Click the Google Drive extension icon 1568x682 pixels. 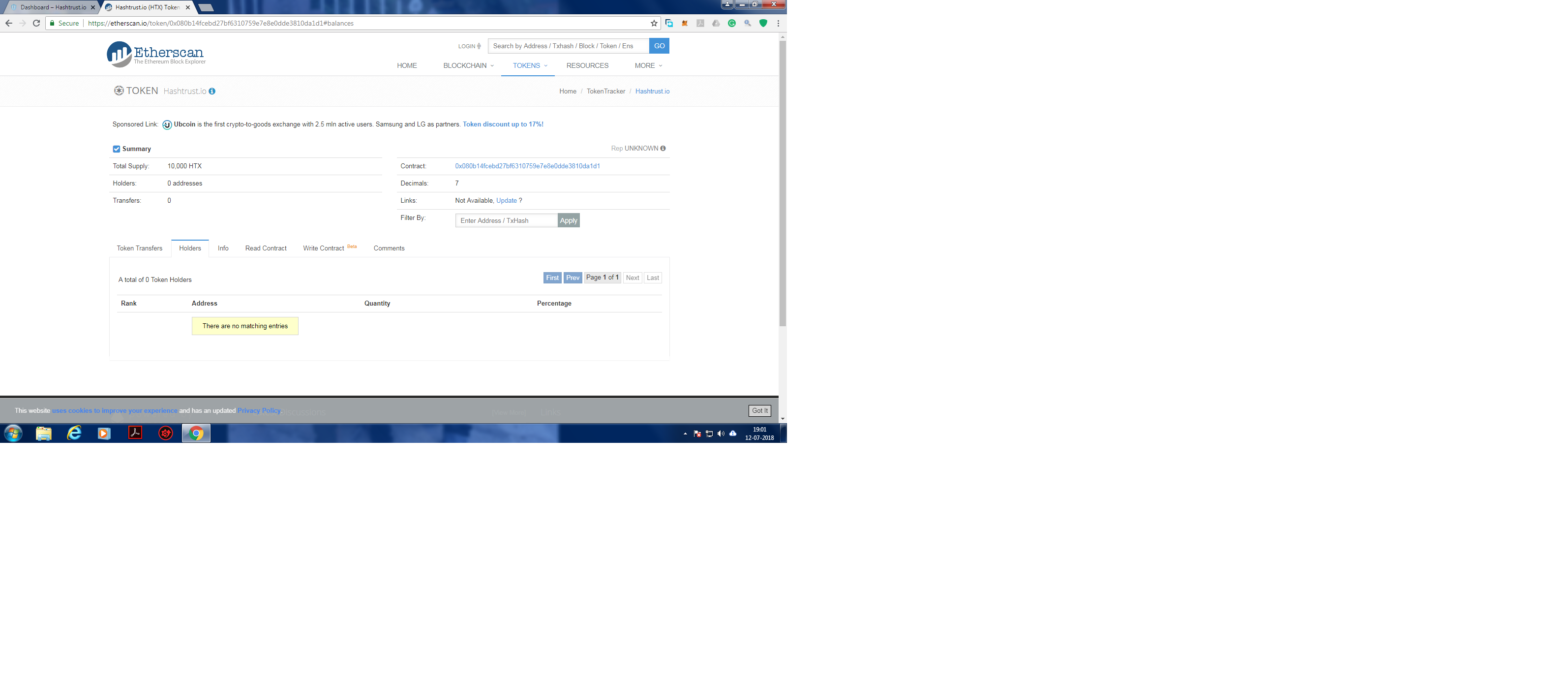coord(716,23)
